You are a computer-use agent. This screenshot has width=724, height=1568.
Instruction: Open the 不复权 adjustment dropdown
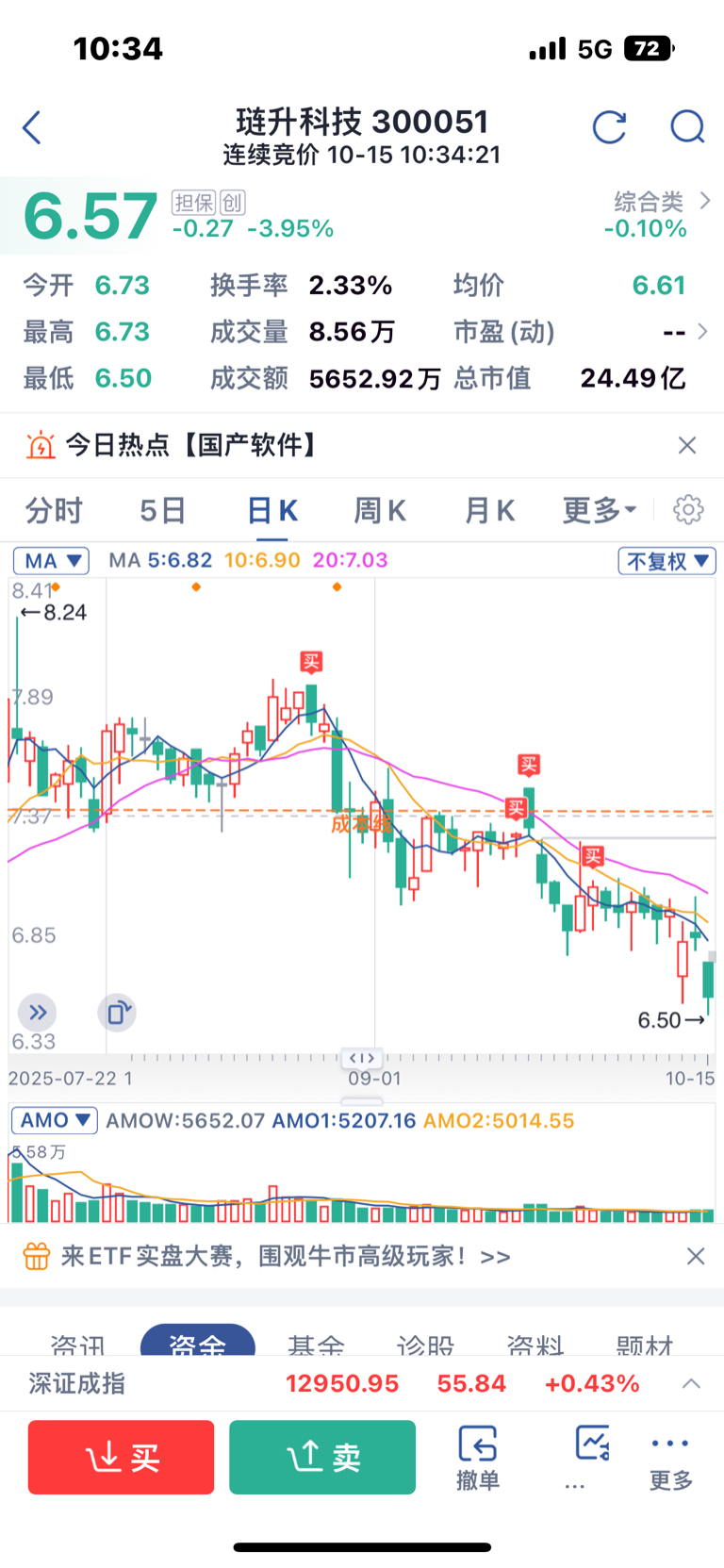point(666,561)
